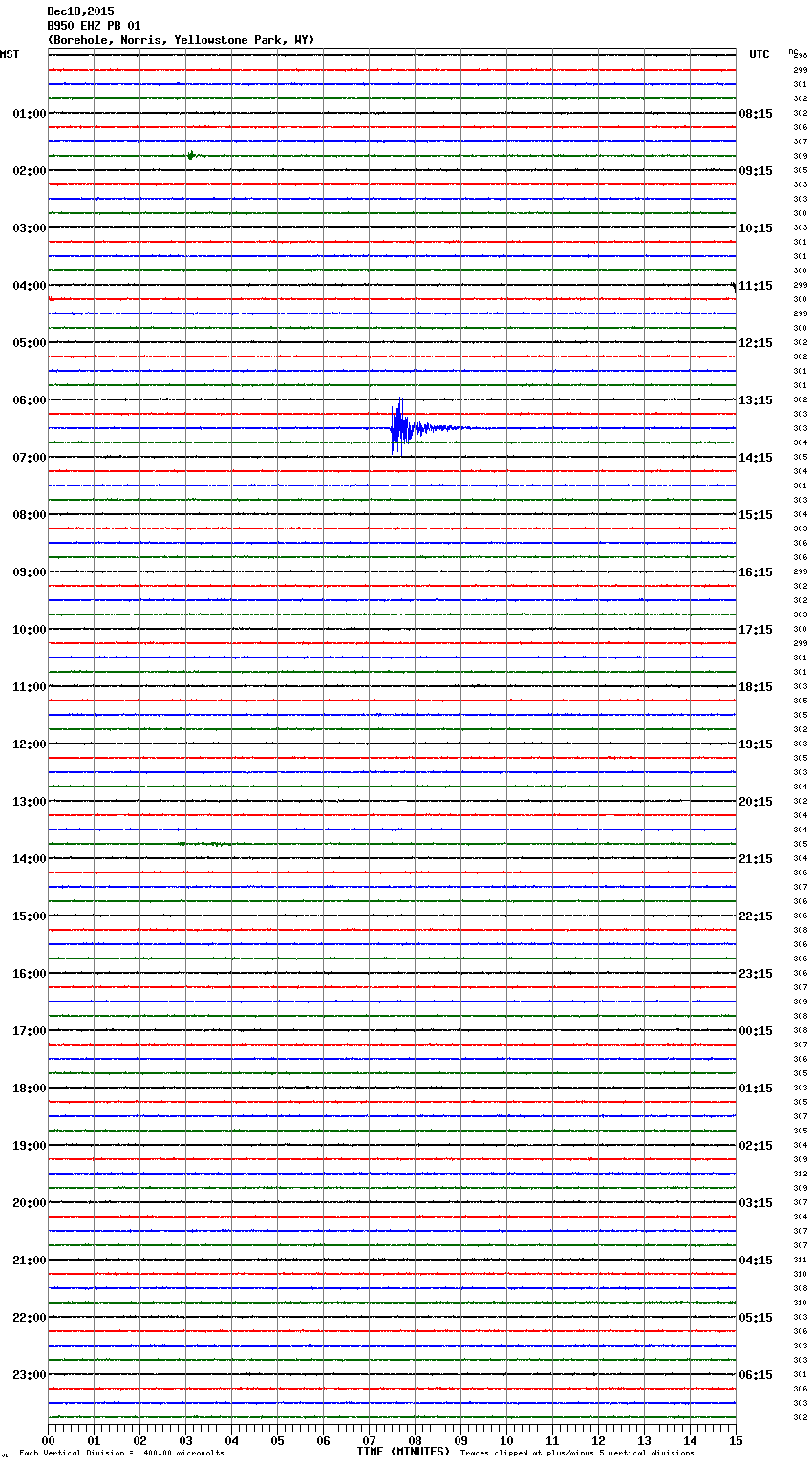Click the UTC time label "09:15"
The image size is (812, 1466).
pos(756,171)
